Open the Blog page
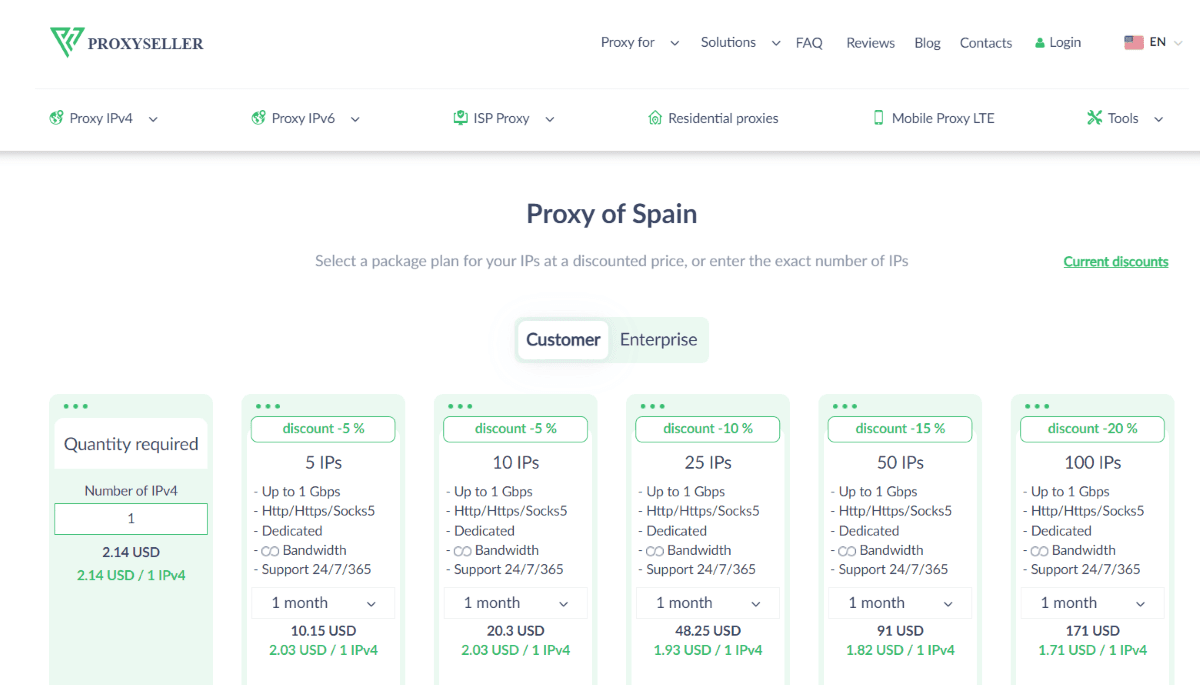The image size is (1200, 685). [x=927, y=43]
